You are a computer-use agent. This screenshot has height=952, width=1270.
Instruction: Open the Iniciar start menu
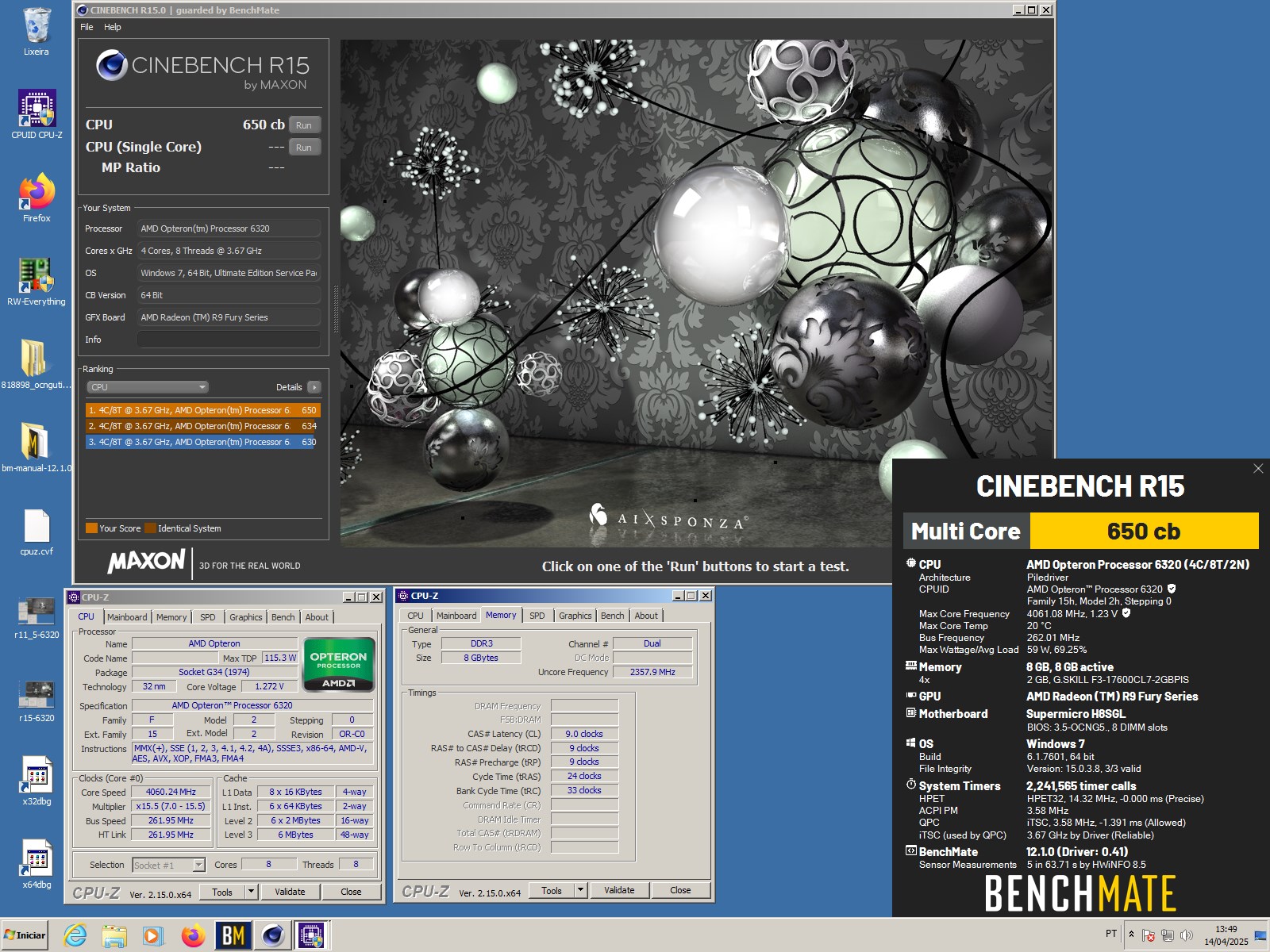click(x=25, y=935)
